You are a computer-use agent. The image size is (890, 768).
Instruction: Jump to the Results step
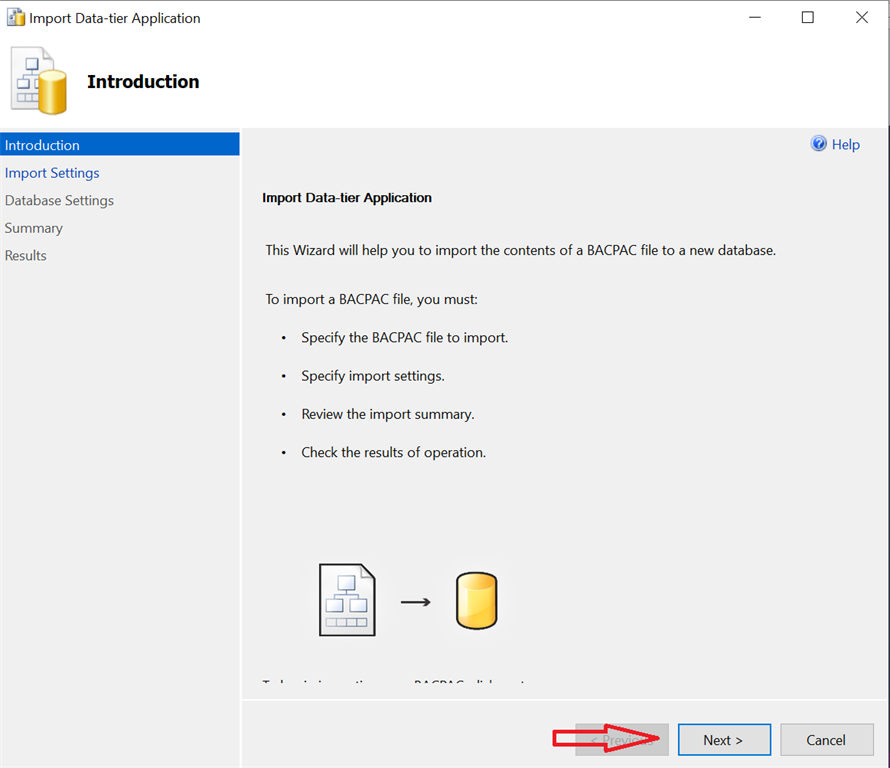(x=26, y=255)
